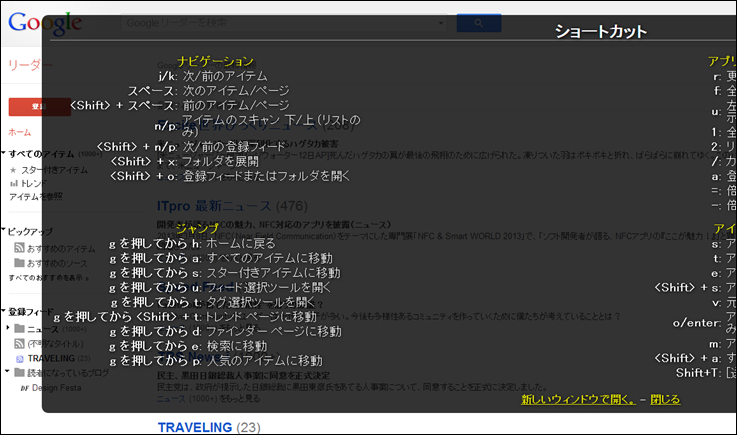Click the feed icon beside おすすめのアイテム

pos(19,248)
